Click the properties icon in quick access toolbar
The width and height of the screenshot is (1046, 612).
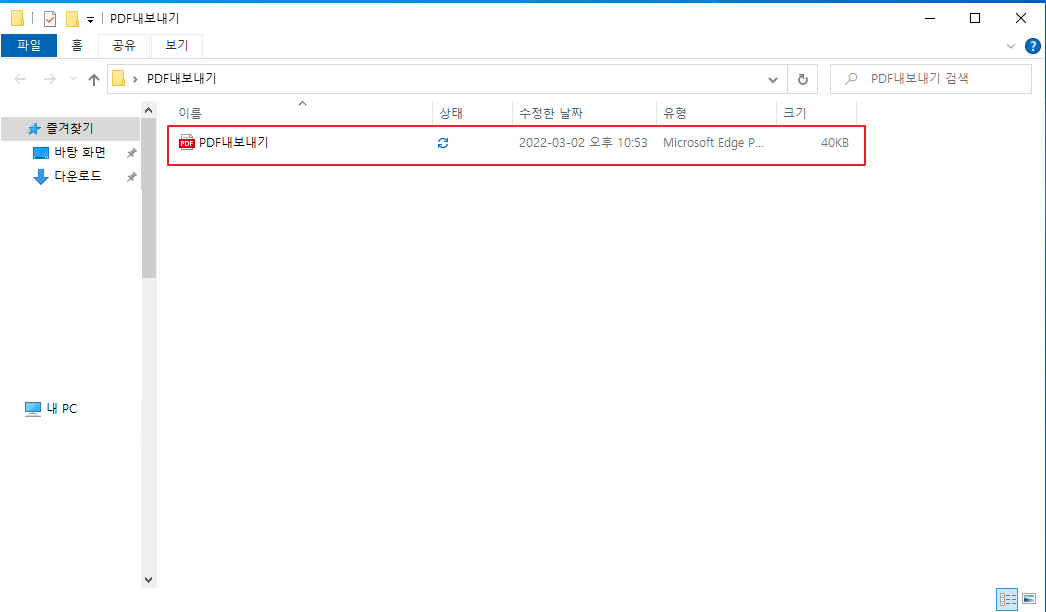pos(49,17)
